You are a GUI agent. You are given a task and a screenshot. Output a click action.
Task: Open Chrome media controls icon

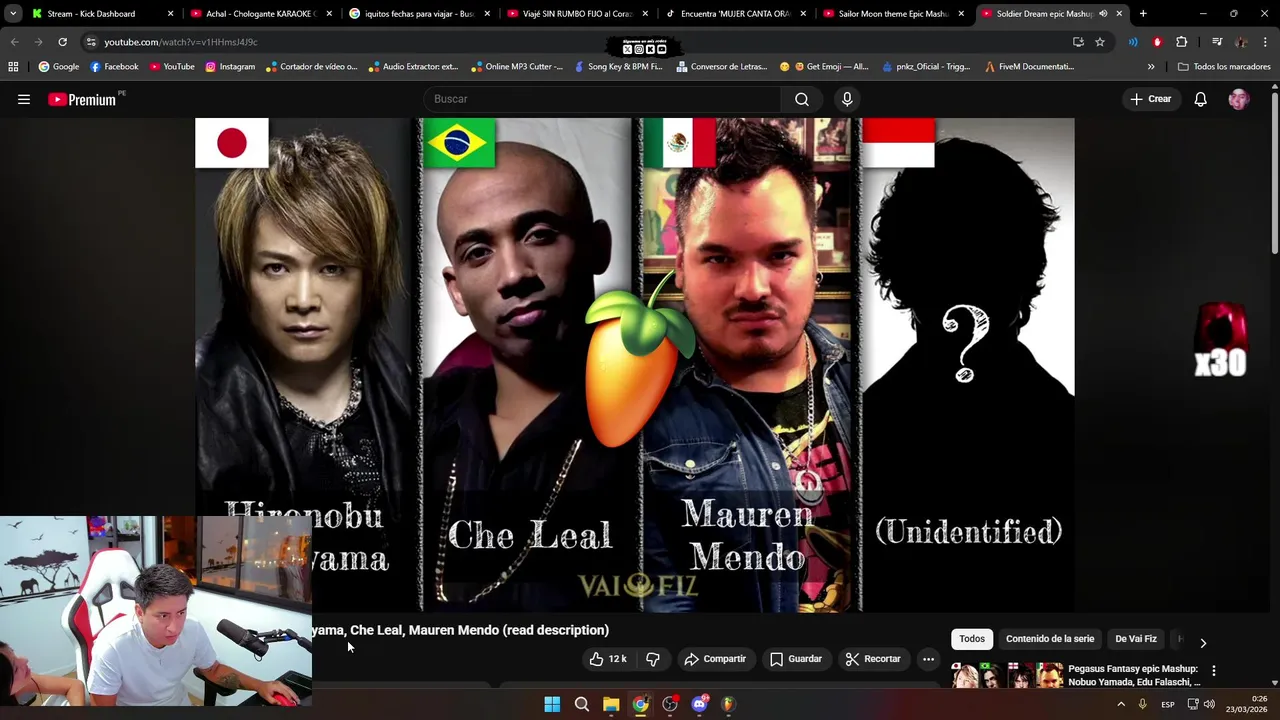(1217, 42)
